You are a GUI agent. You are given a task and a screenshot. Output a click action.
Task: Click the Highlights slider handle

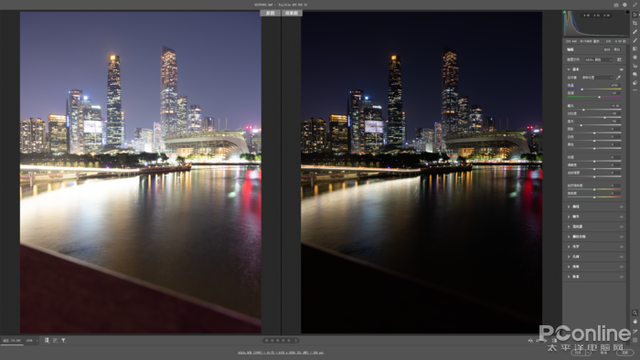click(x=581, y=125)
